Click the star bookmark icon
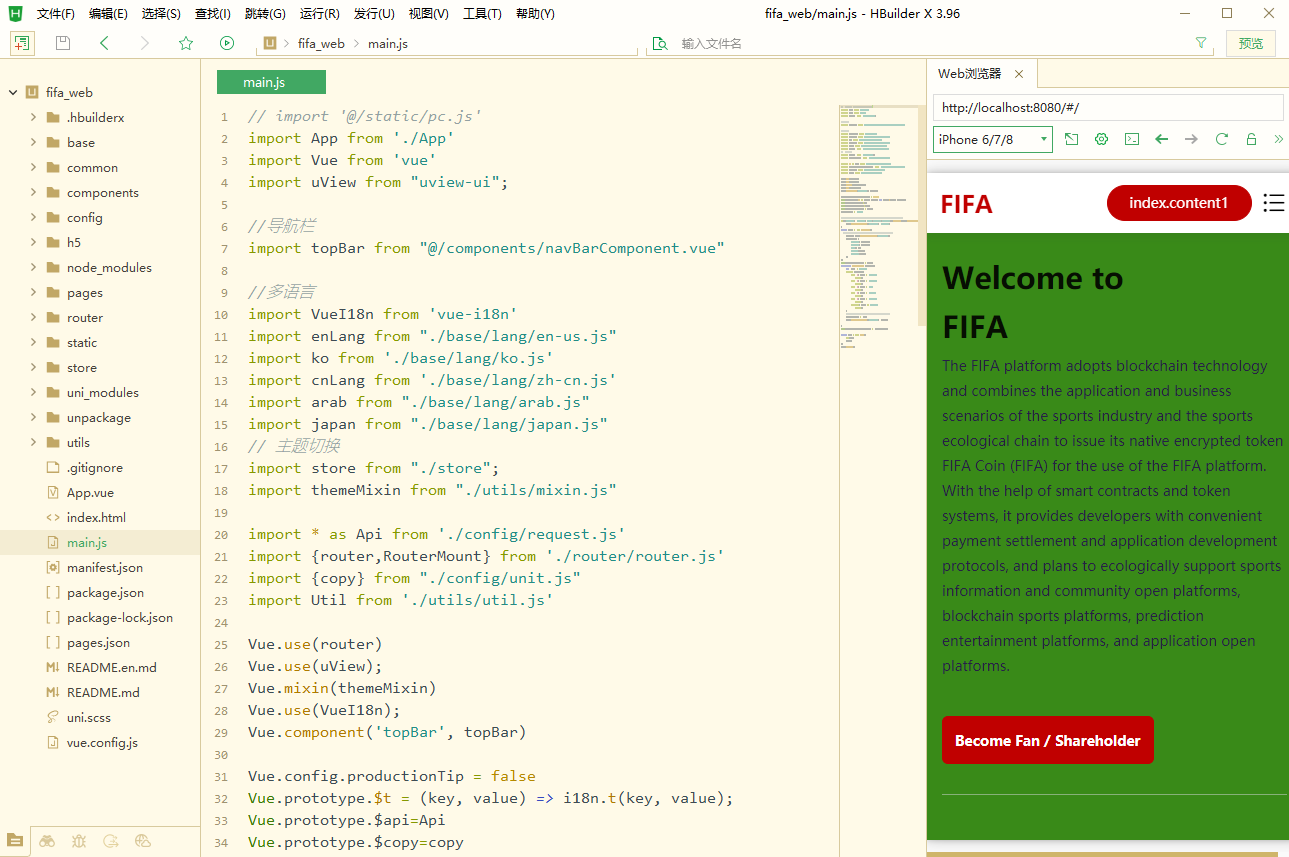The image size is (1289, 857). point(186,43)
